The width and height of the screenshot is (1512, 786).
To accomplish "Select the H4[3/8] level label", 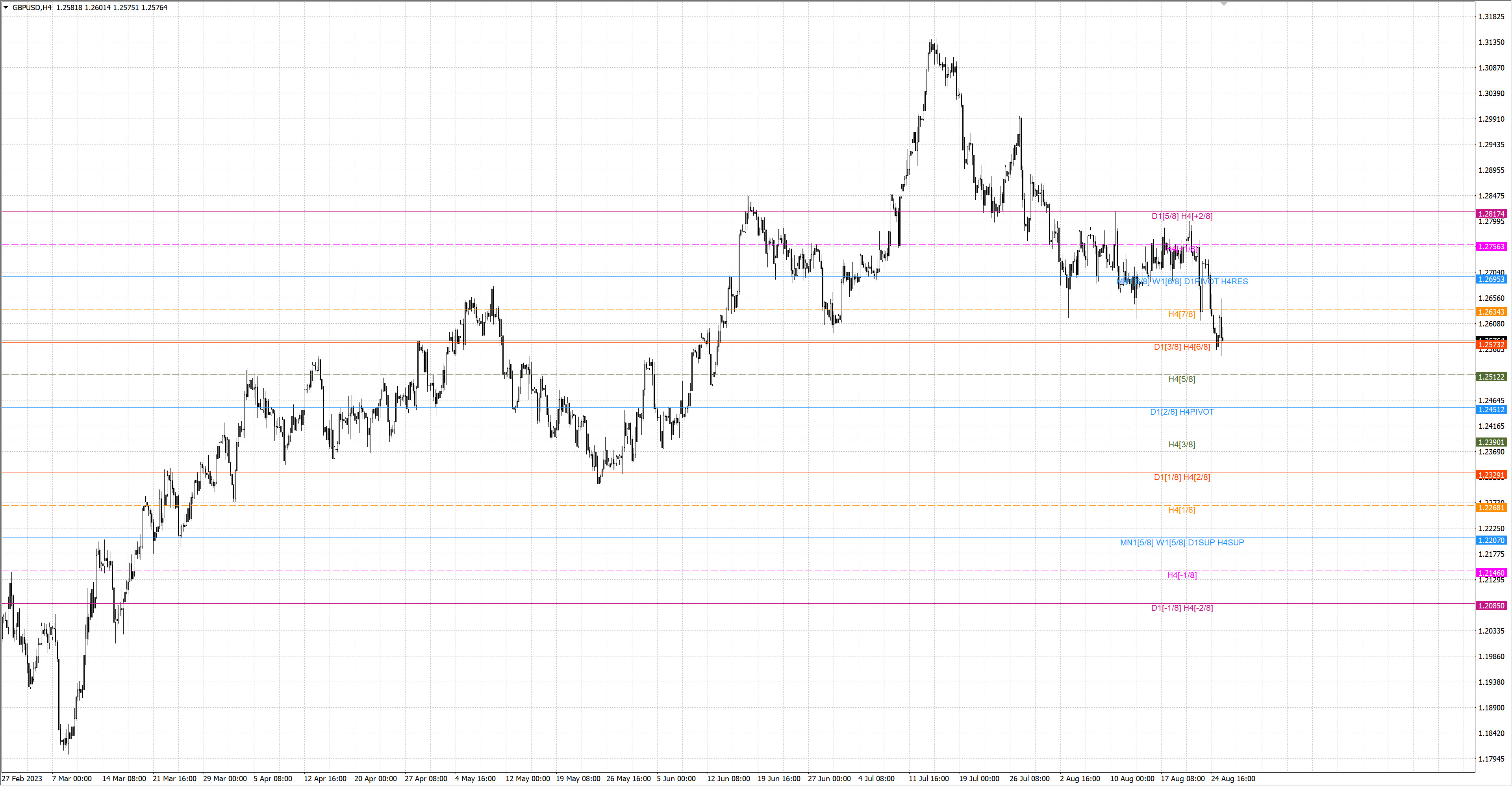I will (x=1182, y=444).
